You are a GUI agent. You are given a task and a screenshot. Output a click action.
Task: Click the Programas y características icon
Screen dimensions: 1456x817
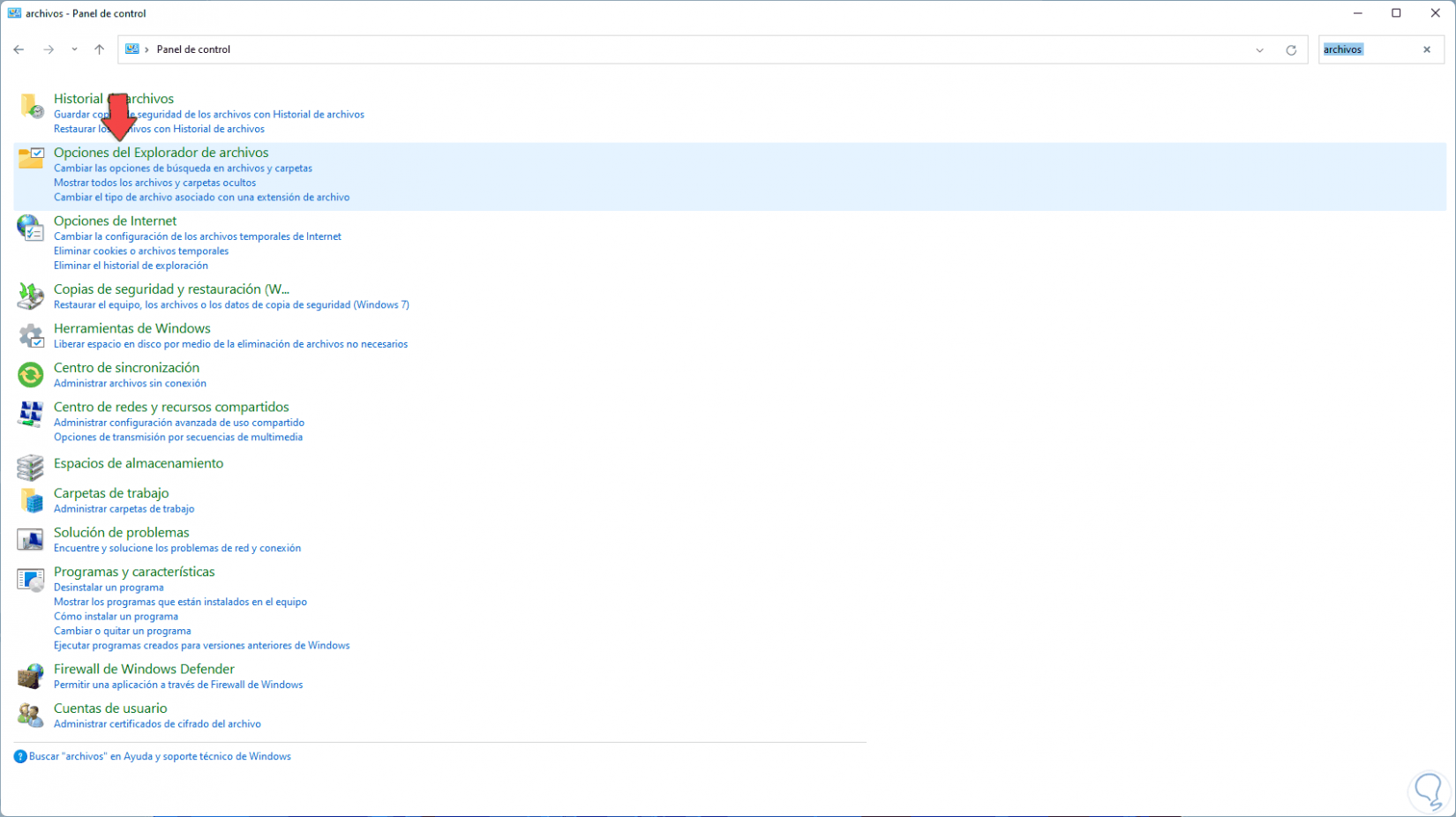31,579
